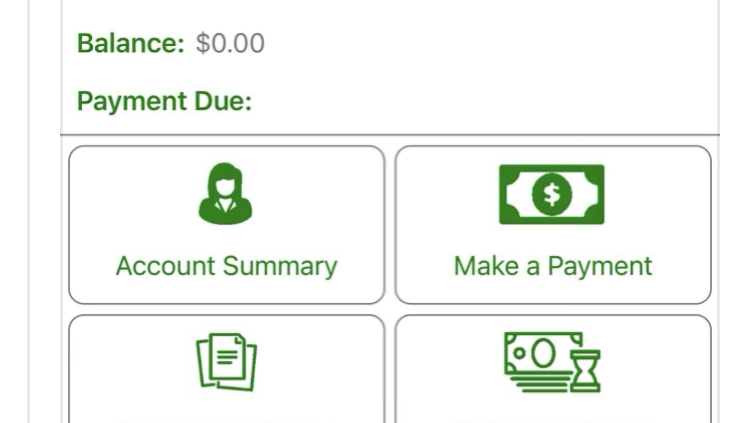Click the banknote above the stacked lines
Image resolution: width=744 pixels, height=423 pixels.
pyautogui.click(x=543, y=353)
